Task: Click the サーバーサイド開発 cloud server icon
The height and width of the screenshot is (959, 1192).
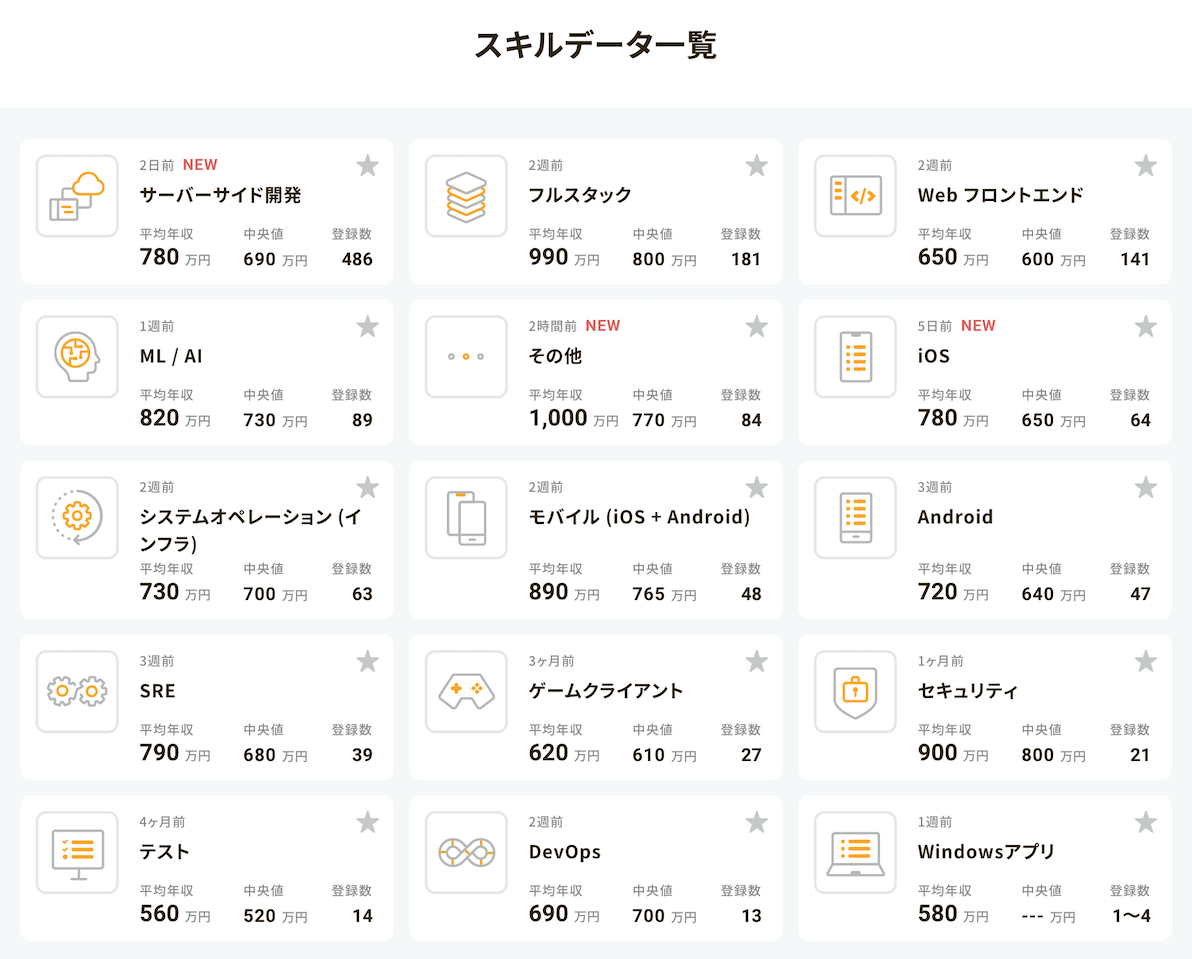Action: [x=77, y=196]
